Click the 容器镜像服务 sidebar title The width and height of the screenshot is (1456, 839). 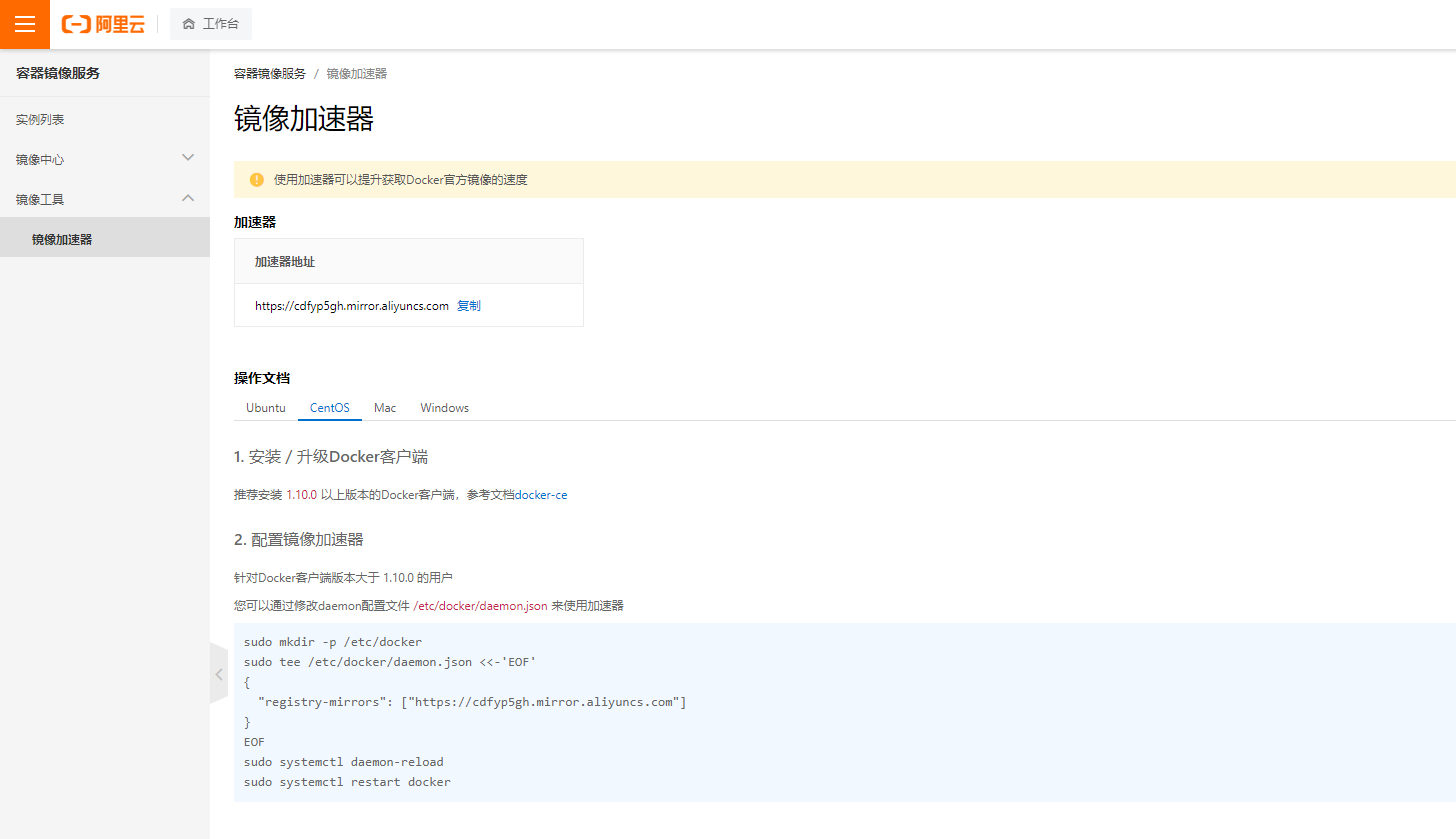click(x=58, y=73)
